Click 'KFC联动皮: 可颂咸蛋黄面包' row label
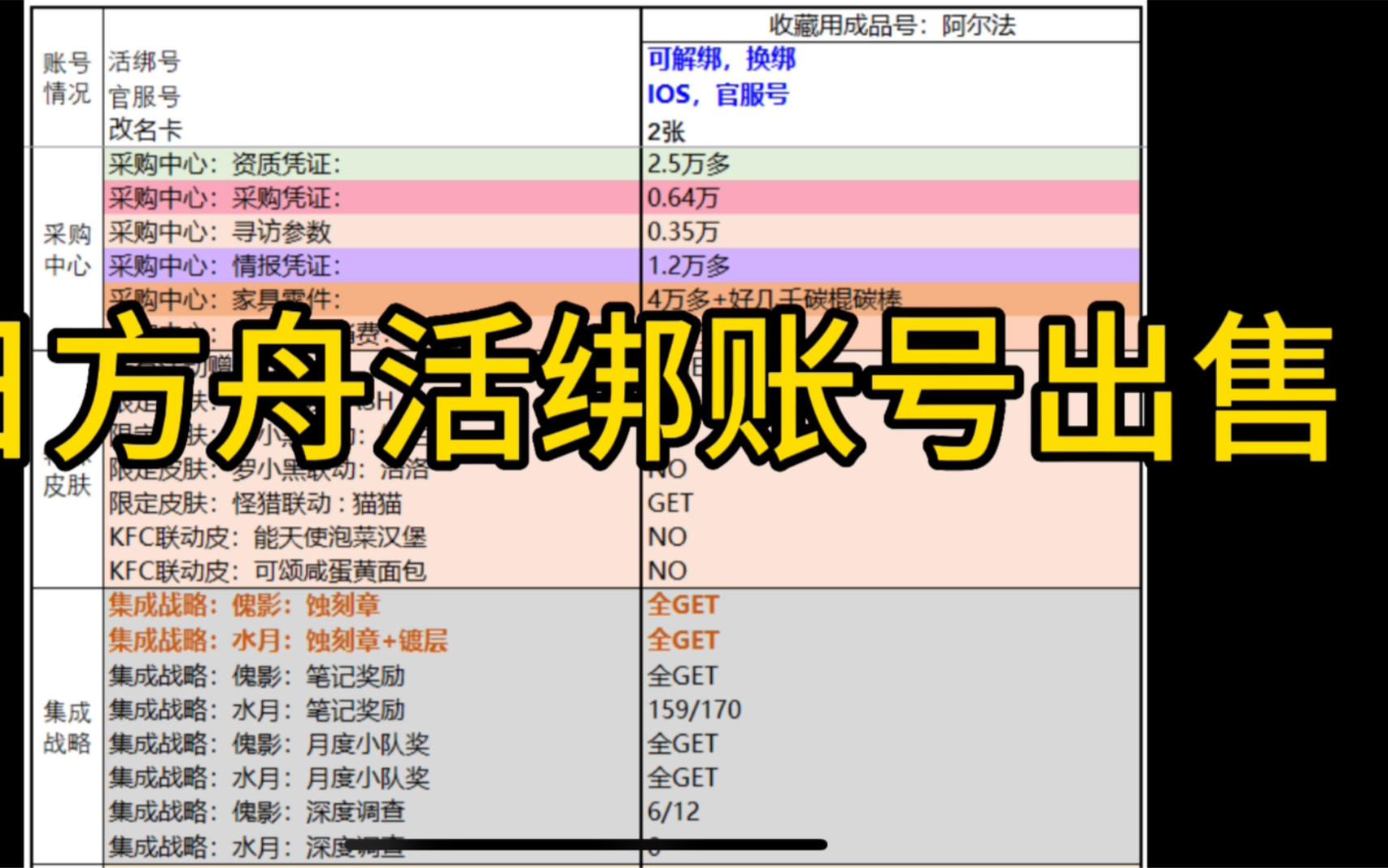This screenshot has width=1388, height=868. (268, 571)
